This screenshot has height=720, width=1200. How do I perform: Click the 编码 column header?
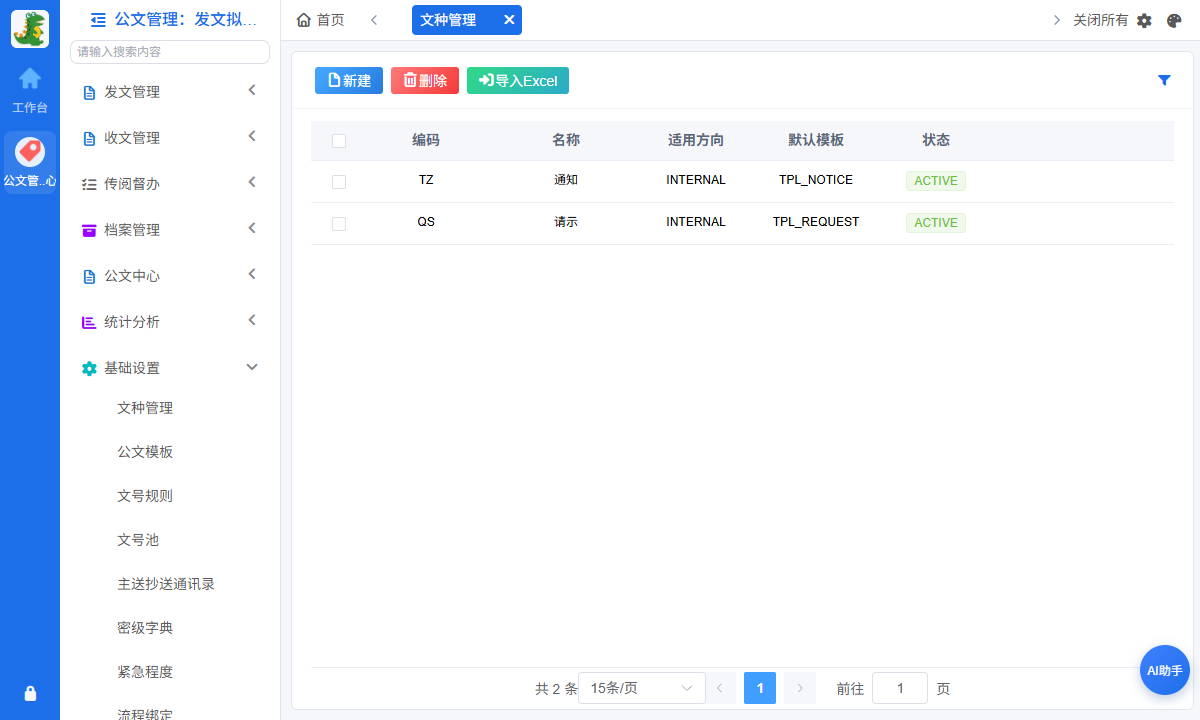point(426,141)
